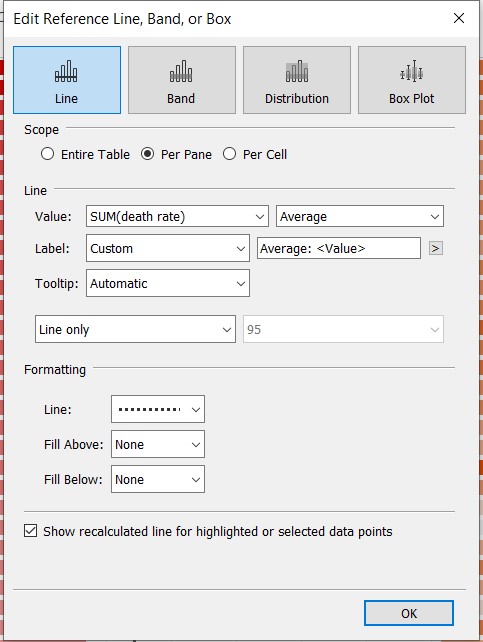Select the Entire Table scope option
The image size is (483, 642).
[x=47, y=154]
